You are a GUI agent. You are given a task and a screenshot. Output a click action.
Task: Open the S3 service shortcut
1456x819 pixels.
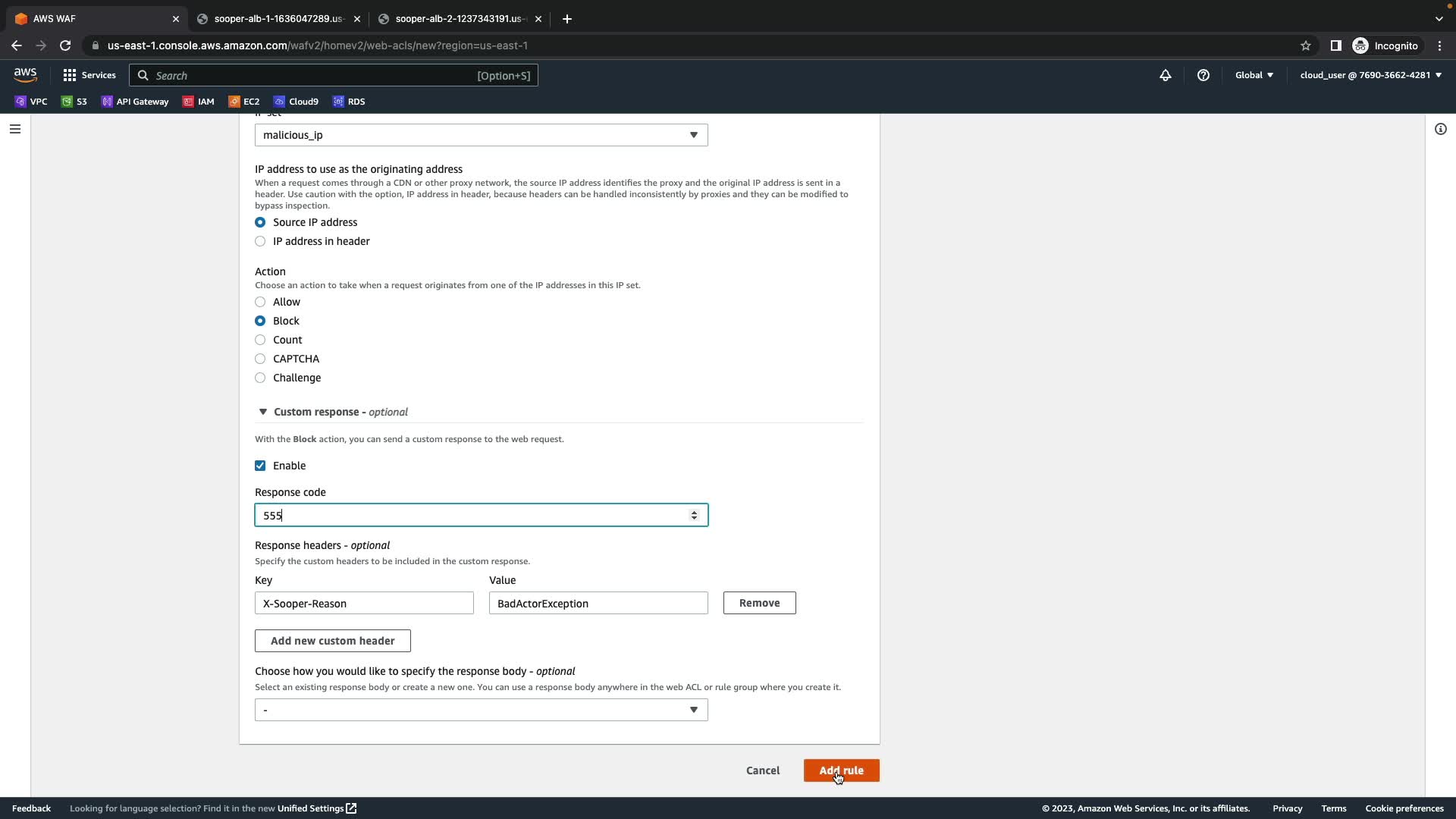coord(74,102)
